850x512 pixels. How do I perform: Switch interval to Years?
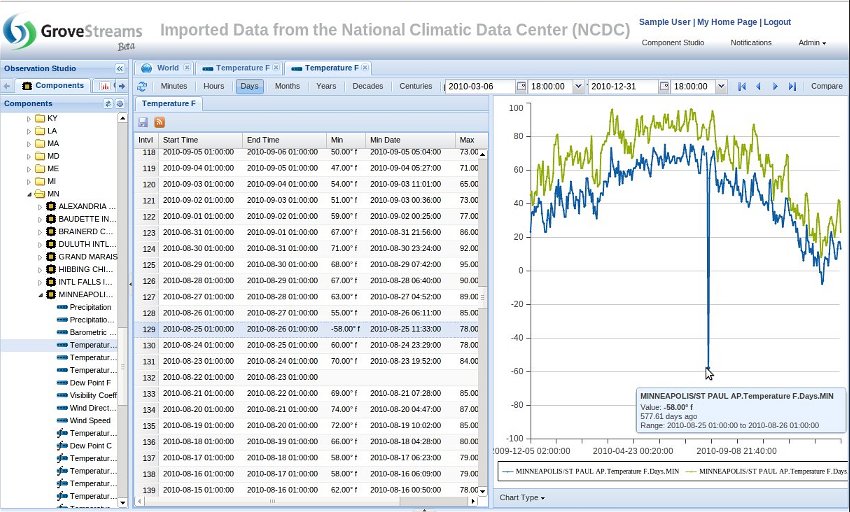click(x=326, y=87)
